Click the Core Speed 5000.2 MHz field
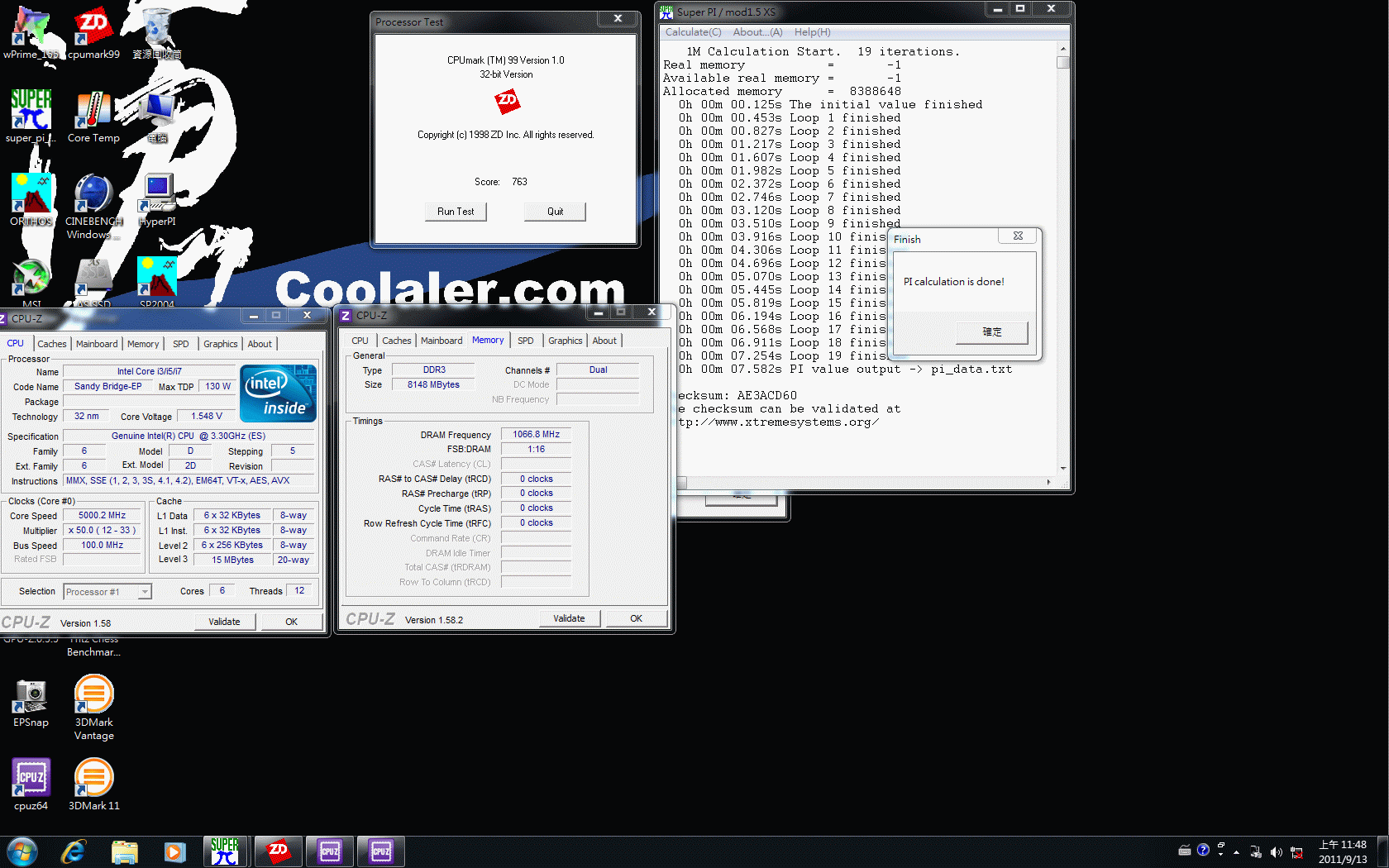1389x868 pixels. [102, 516]
